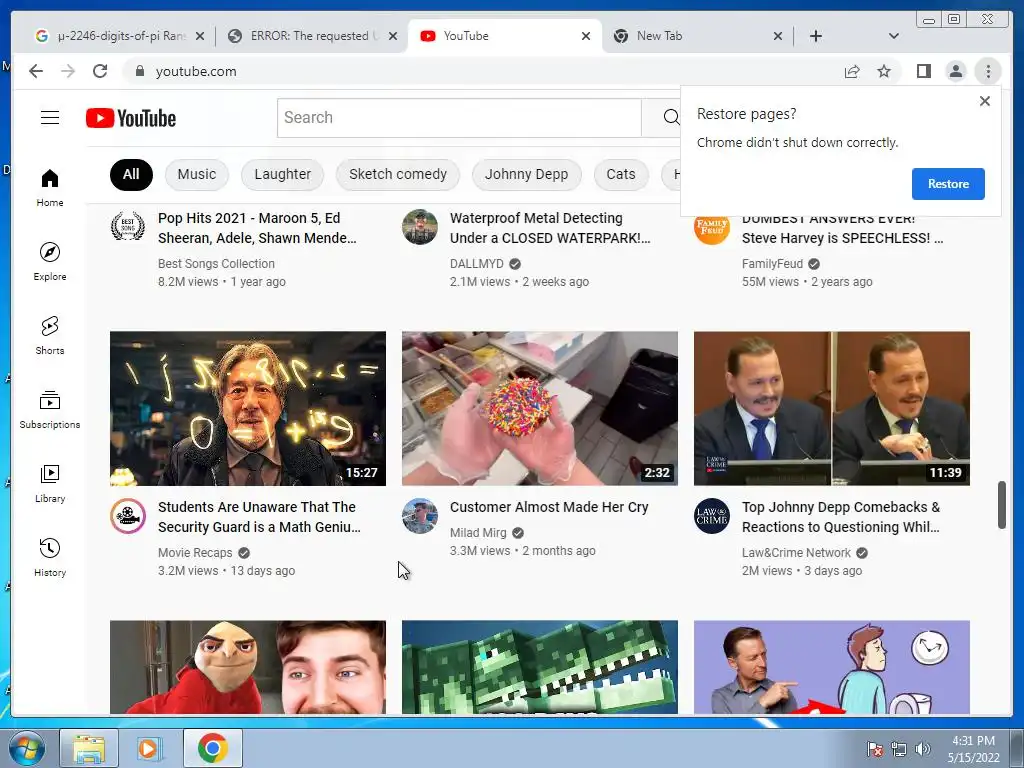
Task: Click the Chrome taskbar icon
Action: pyautogui.click(x=212, y=748)
